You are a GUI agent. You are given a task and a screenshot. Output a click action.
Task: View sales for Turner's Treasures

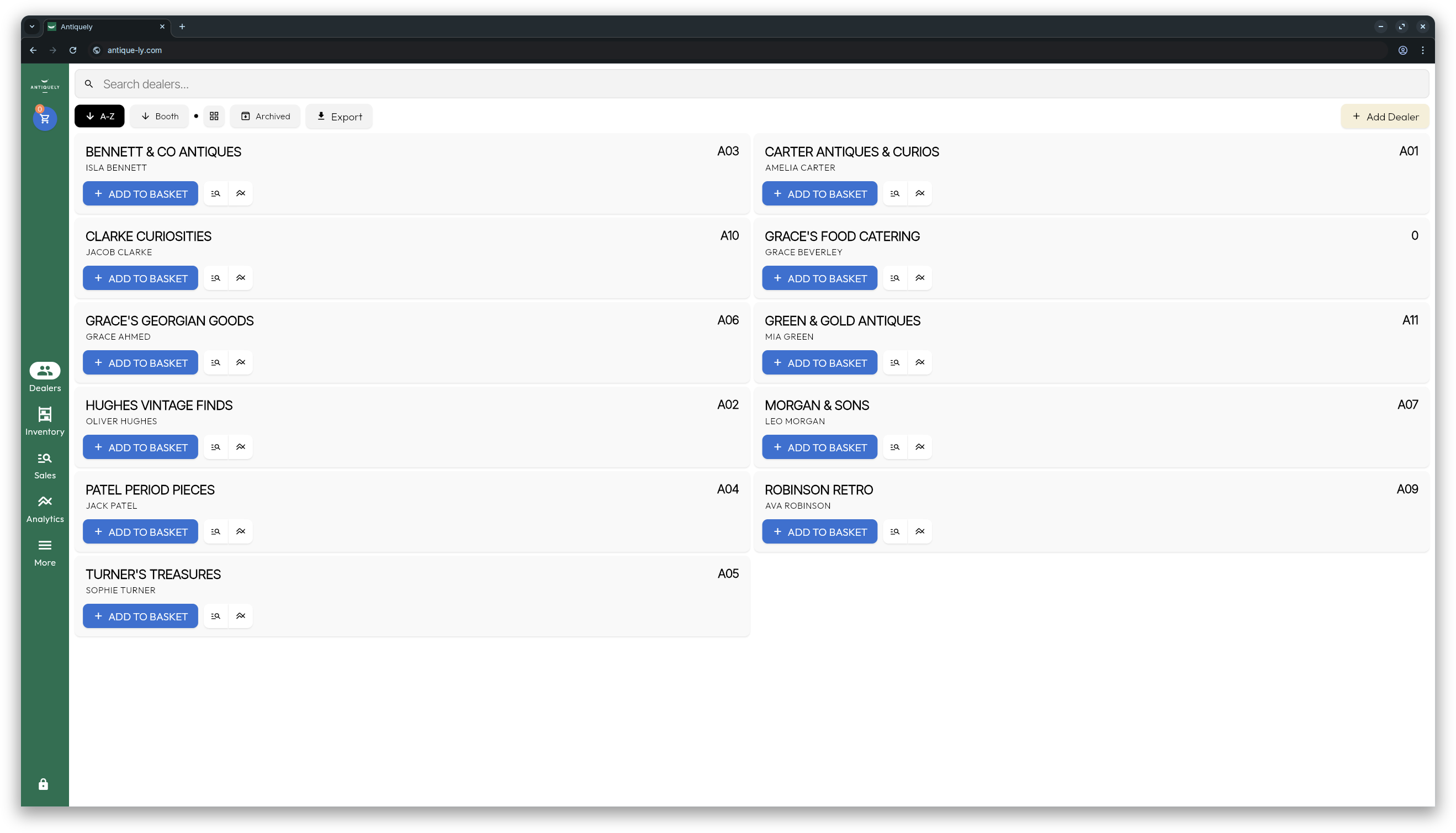tap(215, 616)
